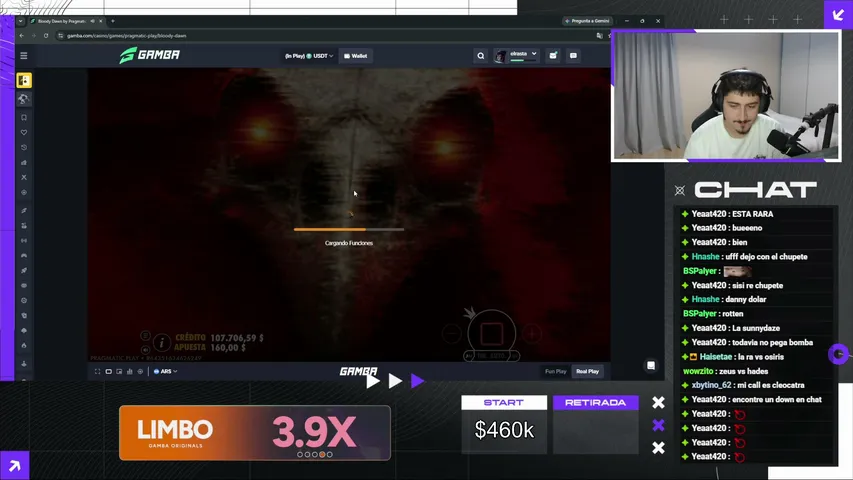This screenshot has height=480, width=853.
Task: Open the flame icon in sidebar
Action: tap(24, 346)
